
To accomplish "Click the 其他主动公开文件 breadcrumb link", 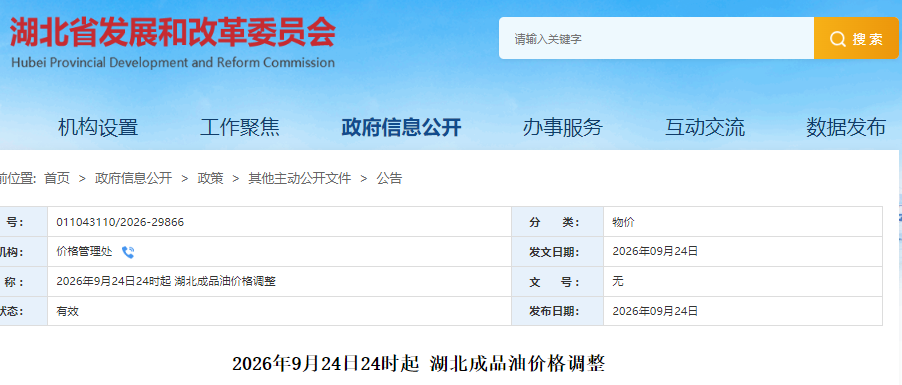I will click(300, 178).
